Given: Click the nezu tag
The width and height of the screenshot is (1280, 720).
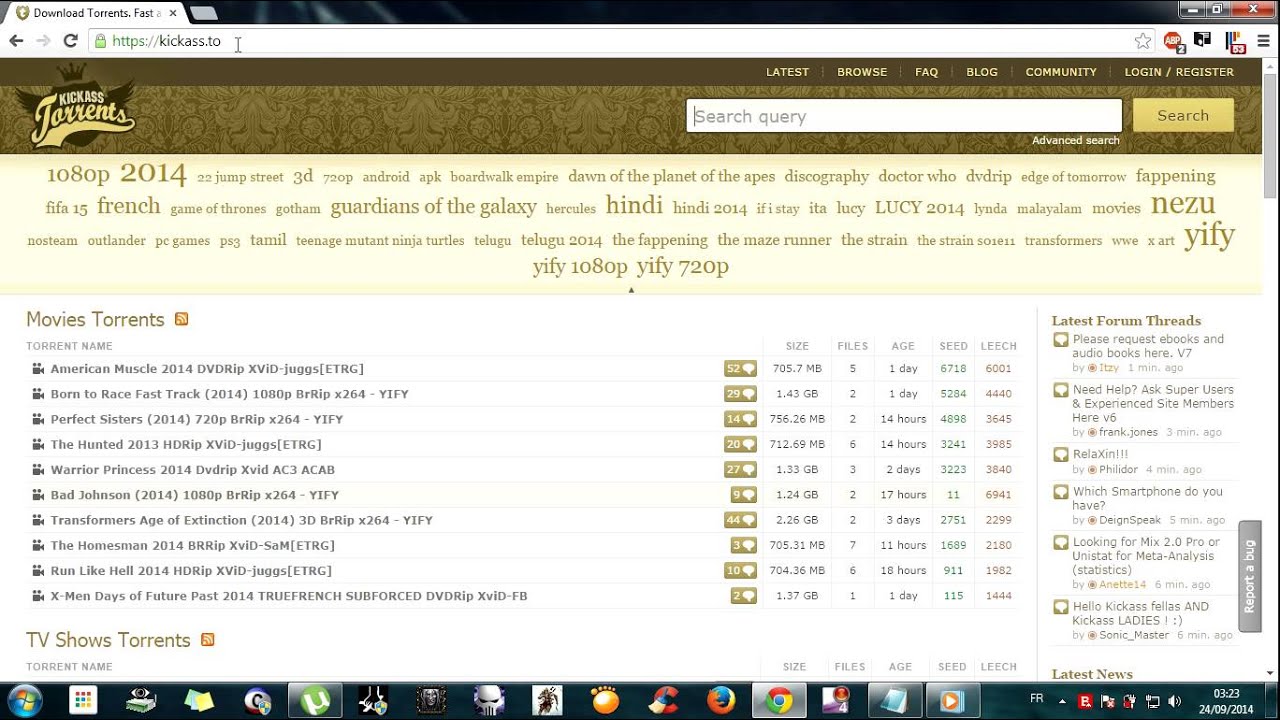Looking at the screenshot, I should (1183, 204).
